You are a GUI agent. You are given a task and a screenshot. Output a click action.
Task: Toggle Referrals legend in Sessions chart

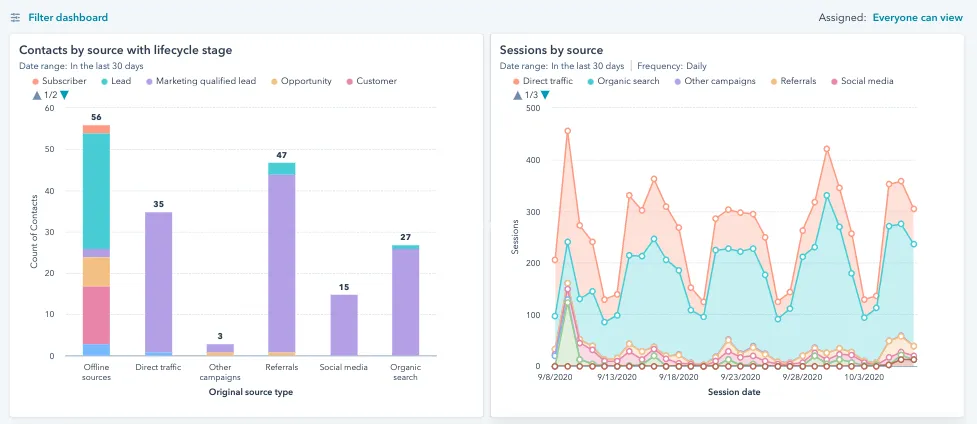click(x=793, y=81)
